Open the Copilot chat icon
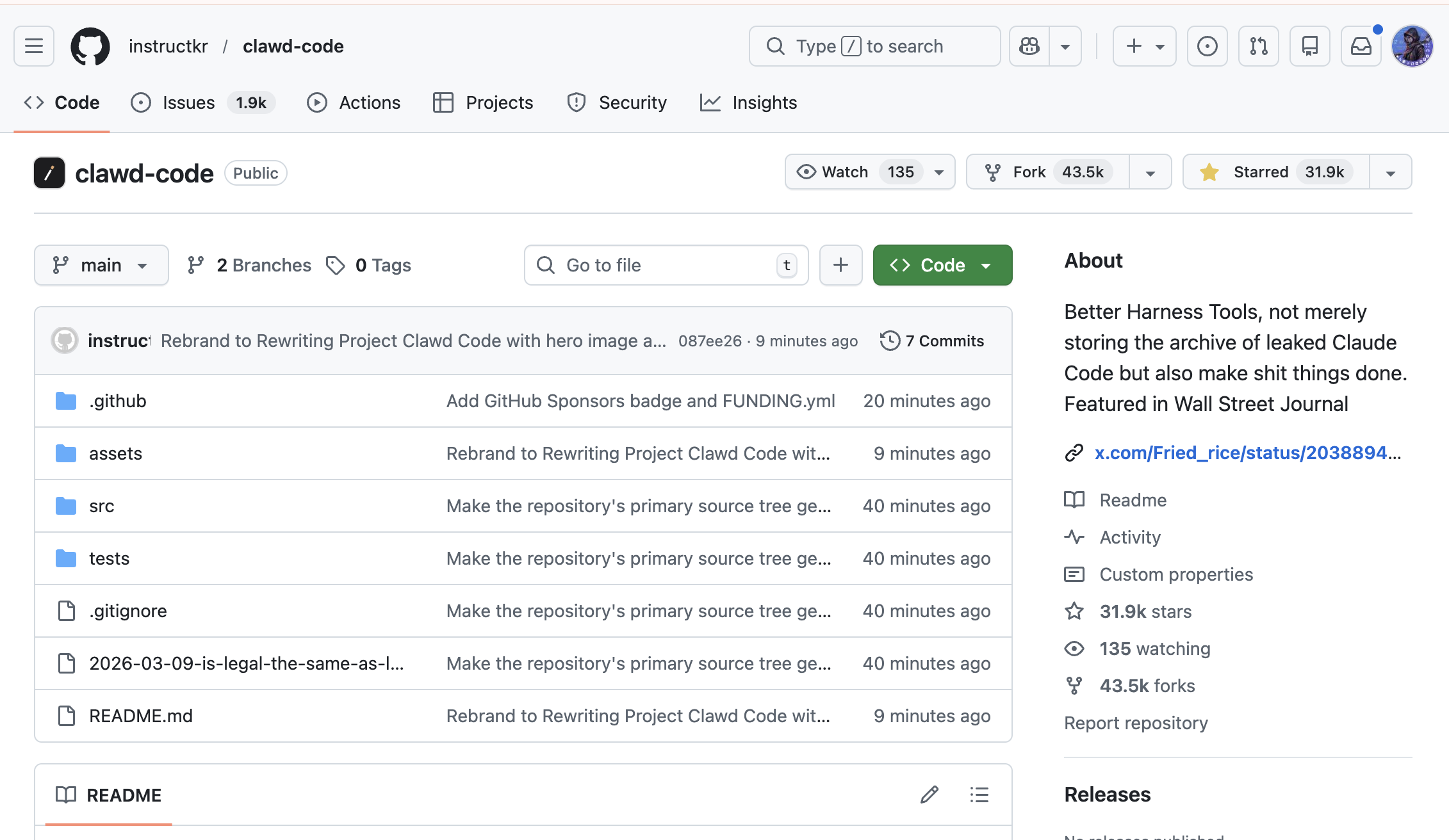 tap(1029, 46)
